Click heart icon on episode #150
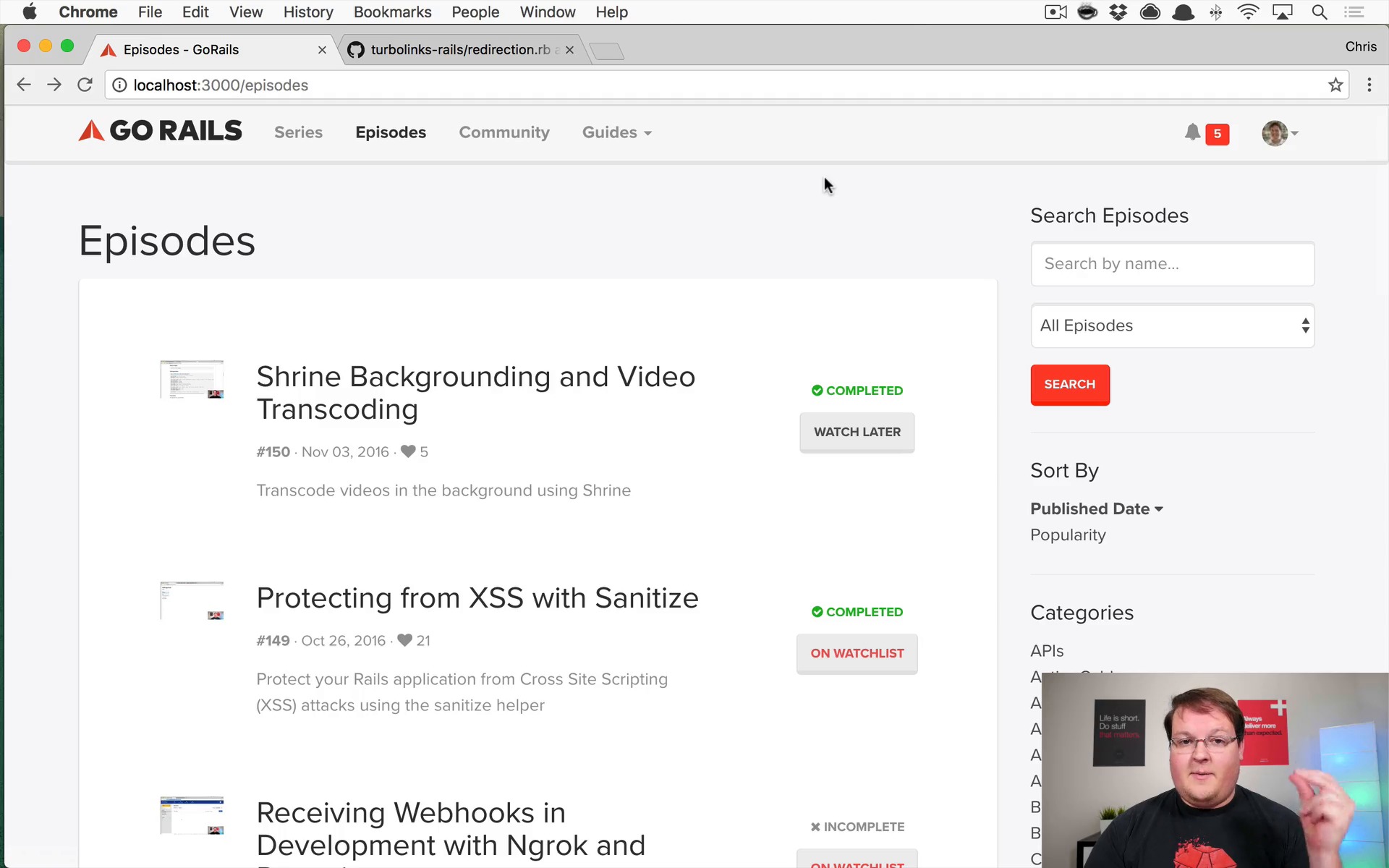This screenshot has width=1389, height=868. [408, 451]
